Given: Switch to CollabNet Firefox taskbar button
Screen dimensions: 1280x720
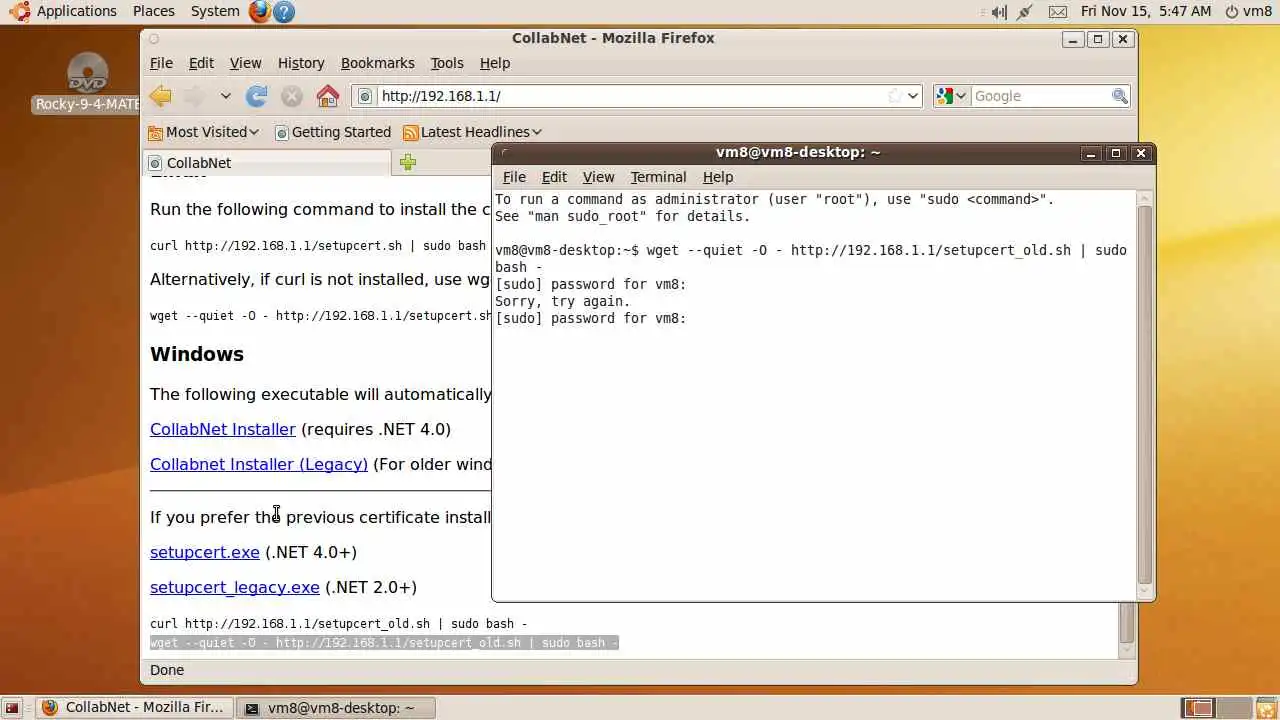Looking at the screenshot, I should tap(133, 708).
